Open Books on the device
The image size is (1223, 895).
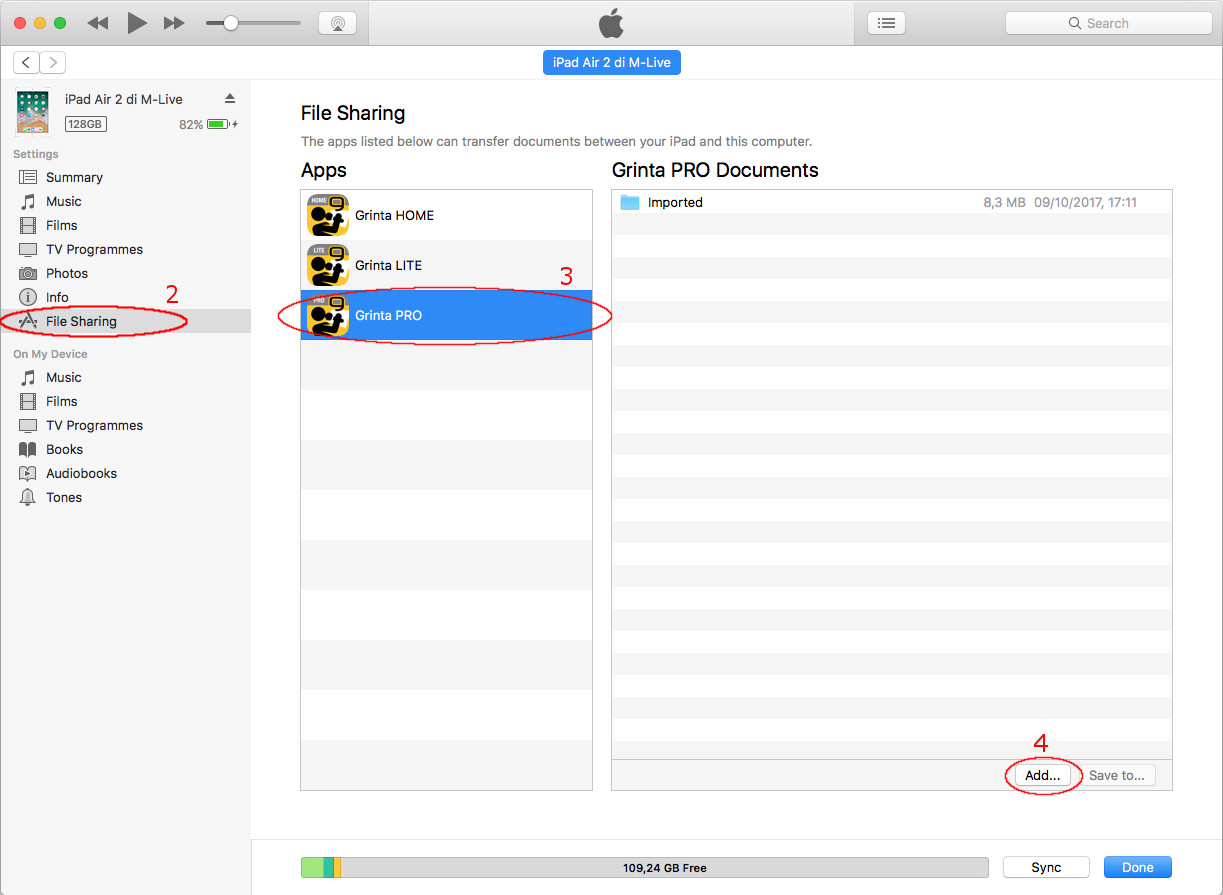click(x=64, y=449)
